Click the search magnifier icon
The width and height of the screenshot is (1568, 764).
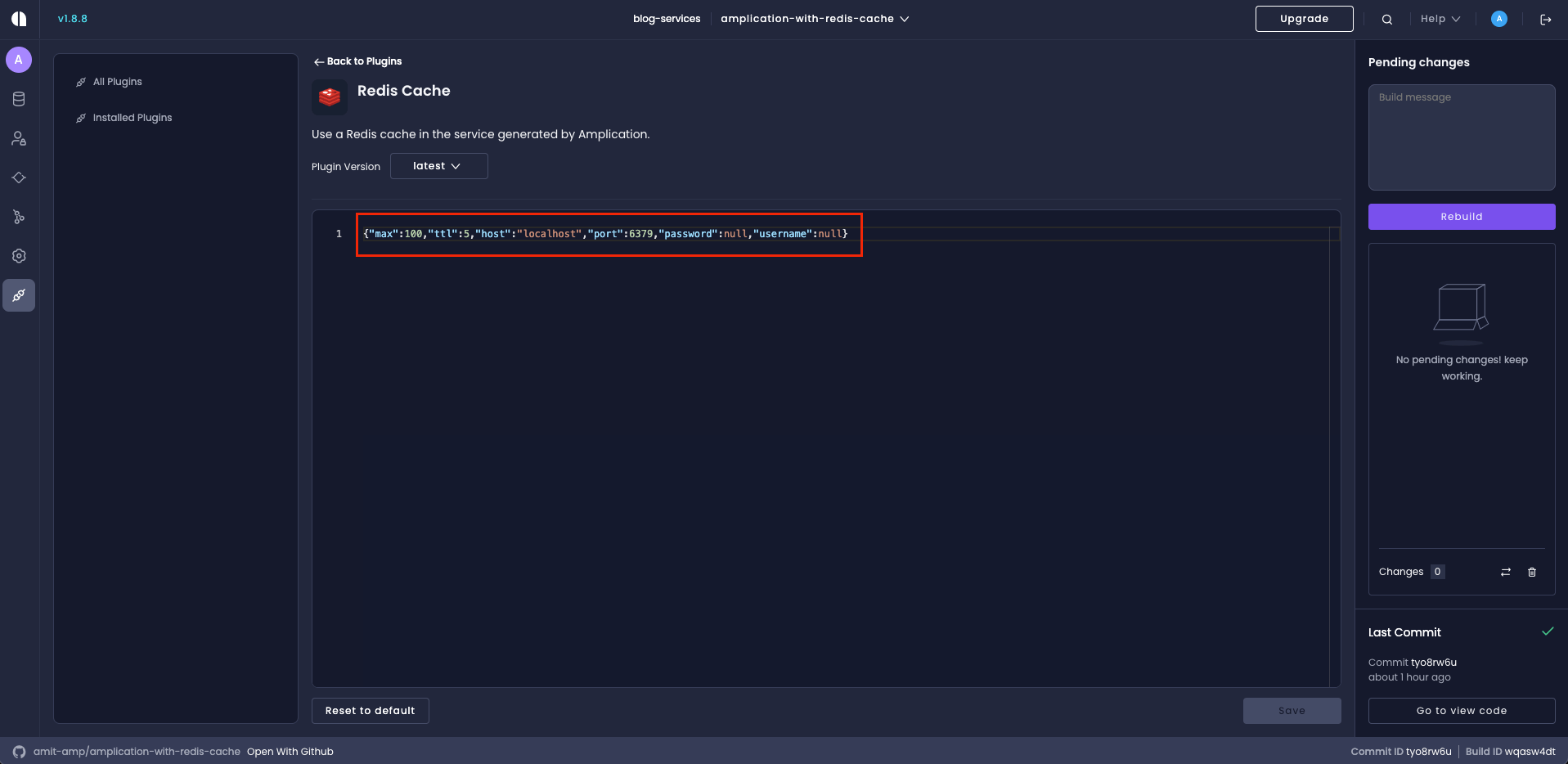pyautogui.click(x=1387, y=20)
